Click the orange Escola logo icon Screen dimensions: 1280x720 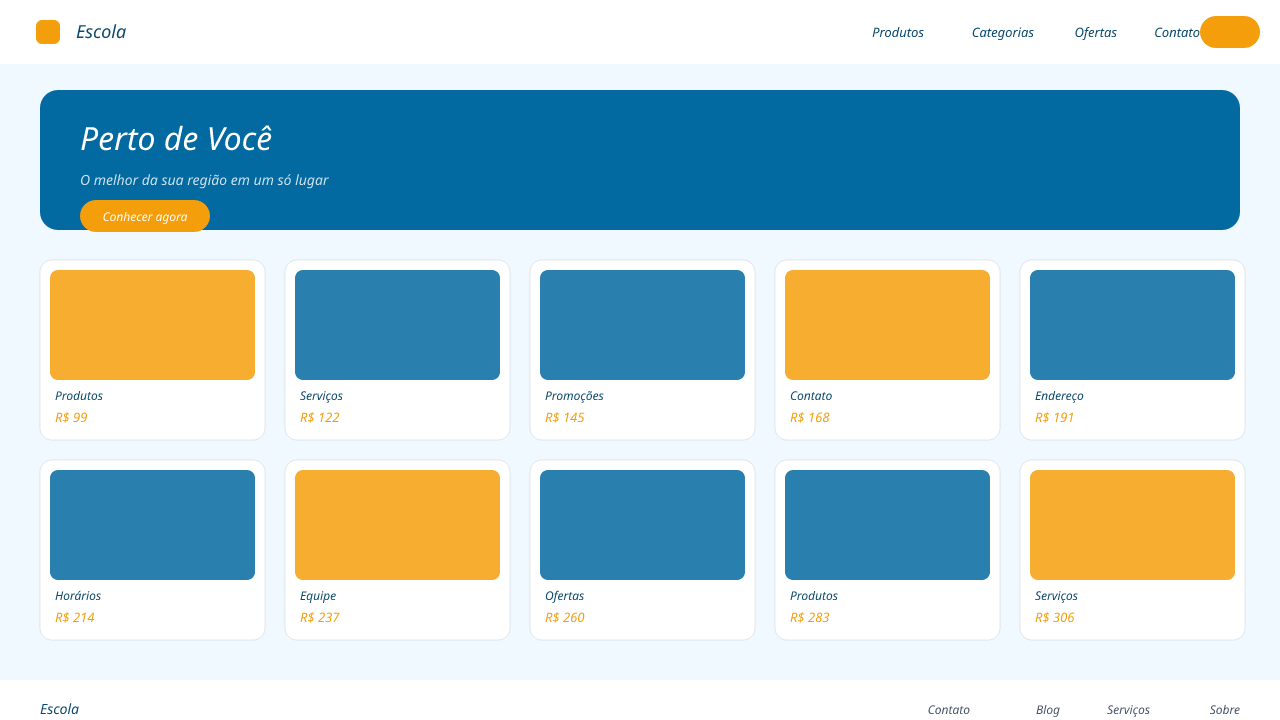[48, 32]
